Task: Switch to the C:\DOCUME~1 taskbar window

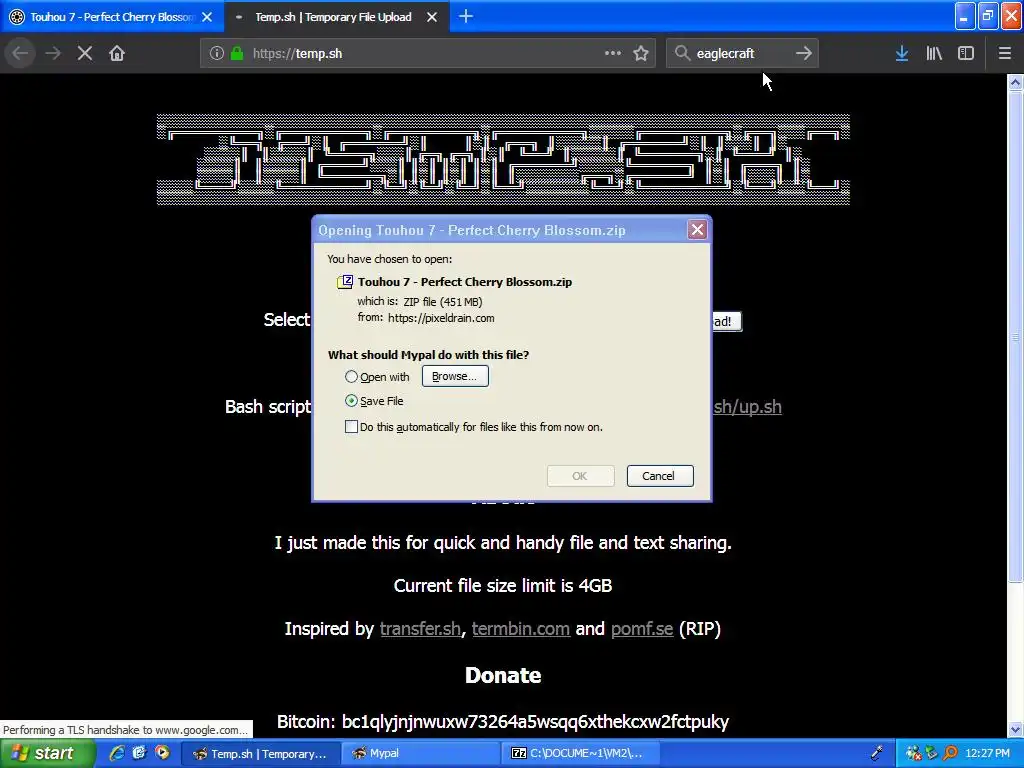Action: pyautogui.click(x=580, y=754)
